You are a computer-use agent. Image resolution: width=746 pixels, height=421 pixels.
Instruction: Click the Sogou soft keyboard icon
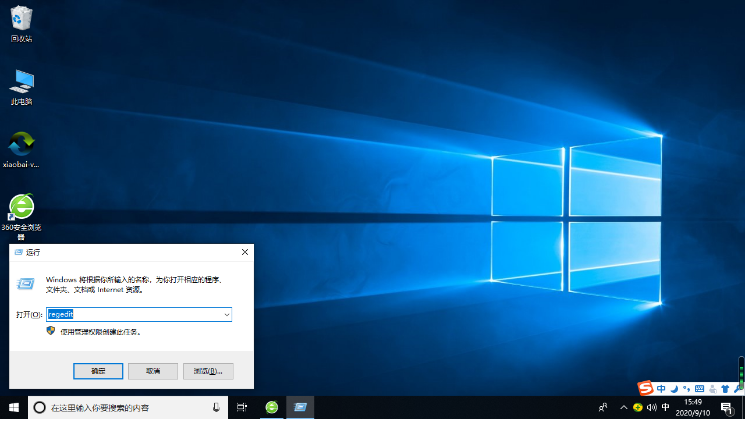point(700,388)
